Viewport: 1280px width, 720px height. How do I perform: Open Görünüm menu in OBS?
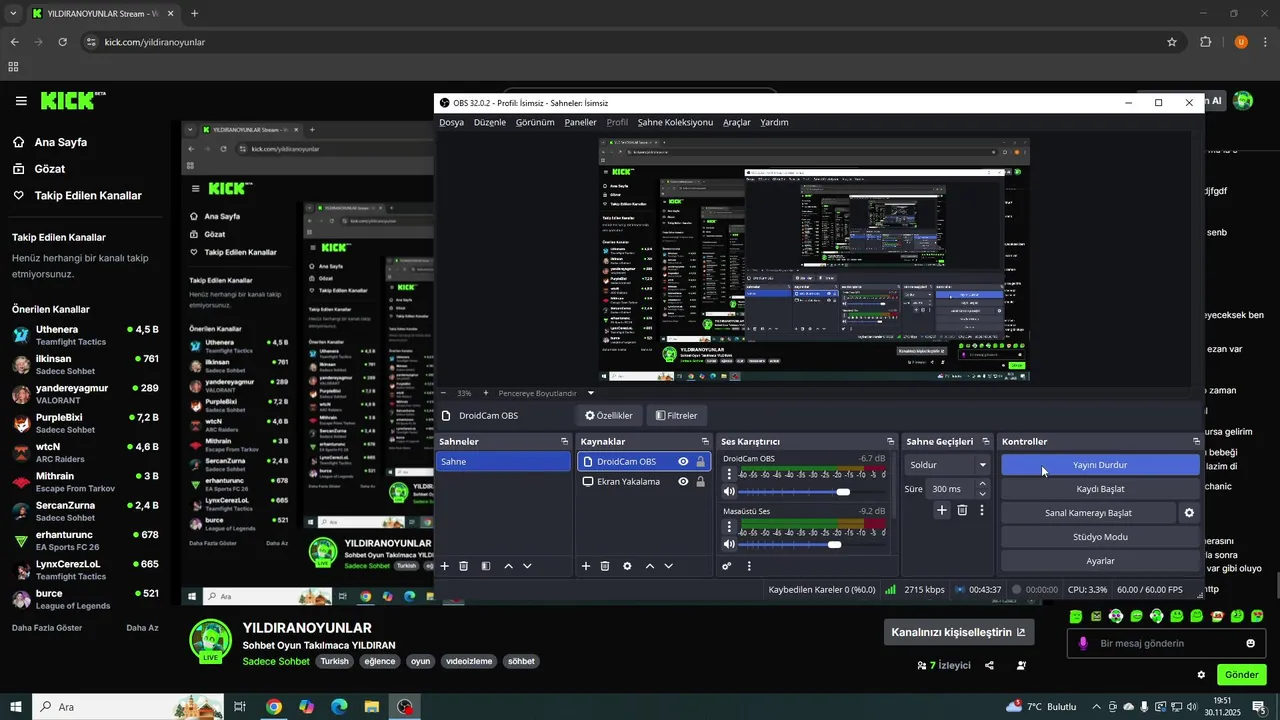(535, 122)
